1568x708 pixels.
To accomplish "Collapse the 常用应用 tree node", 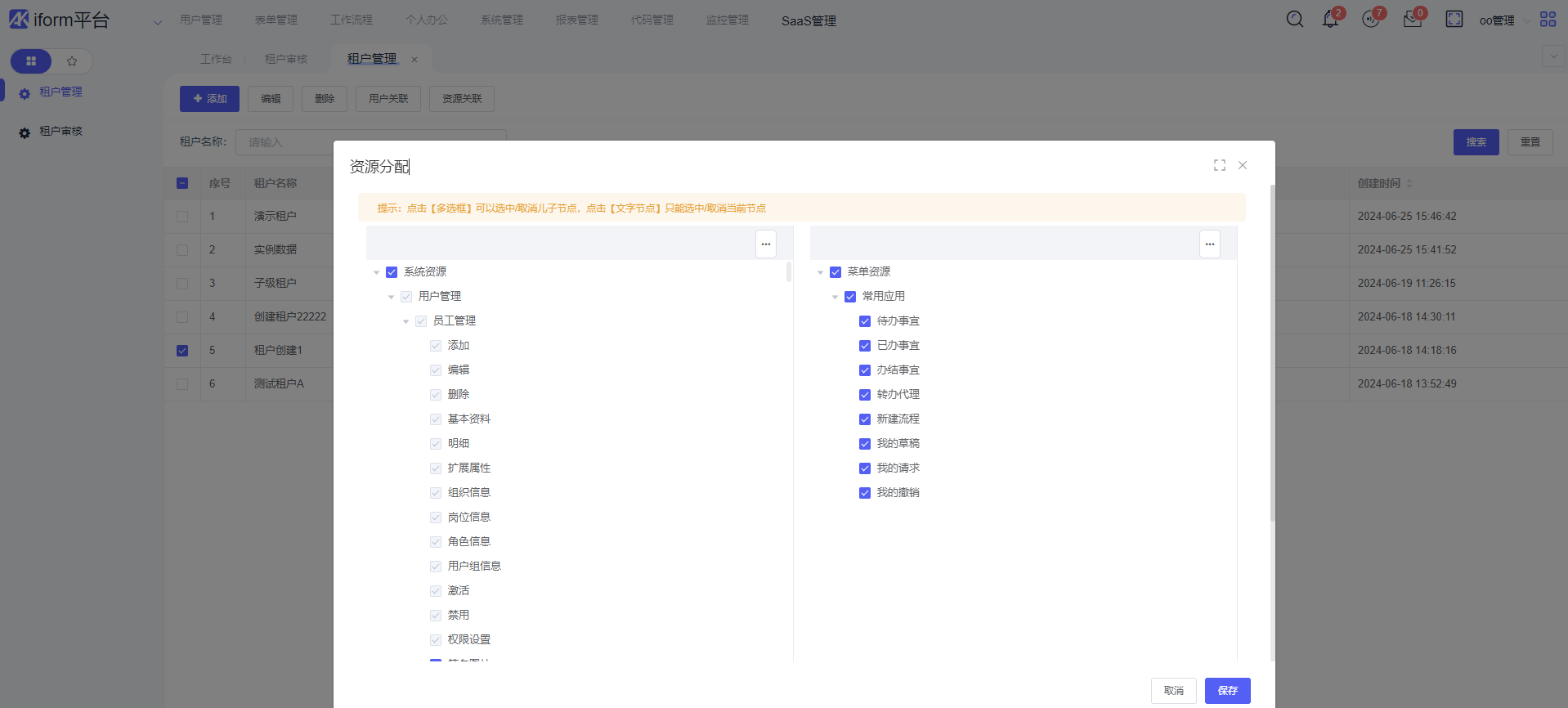I will pyautogui.click(x=835, y=297).
